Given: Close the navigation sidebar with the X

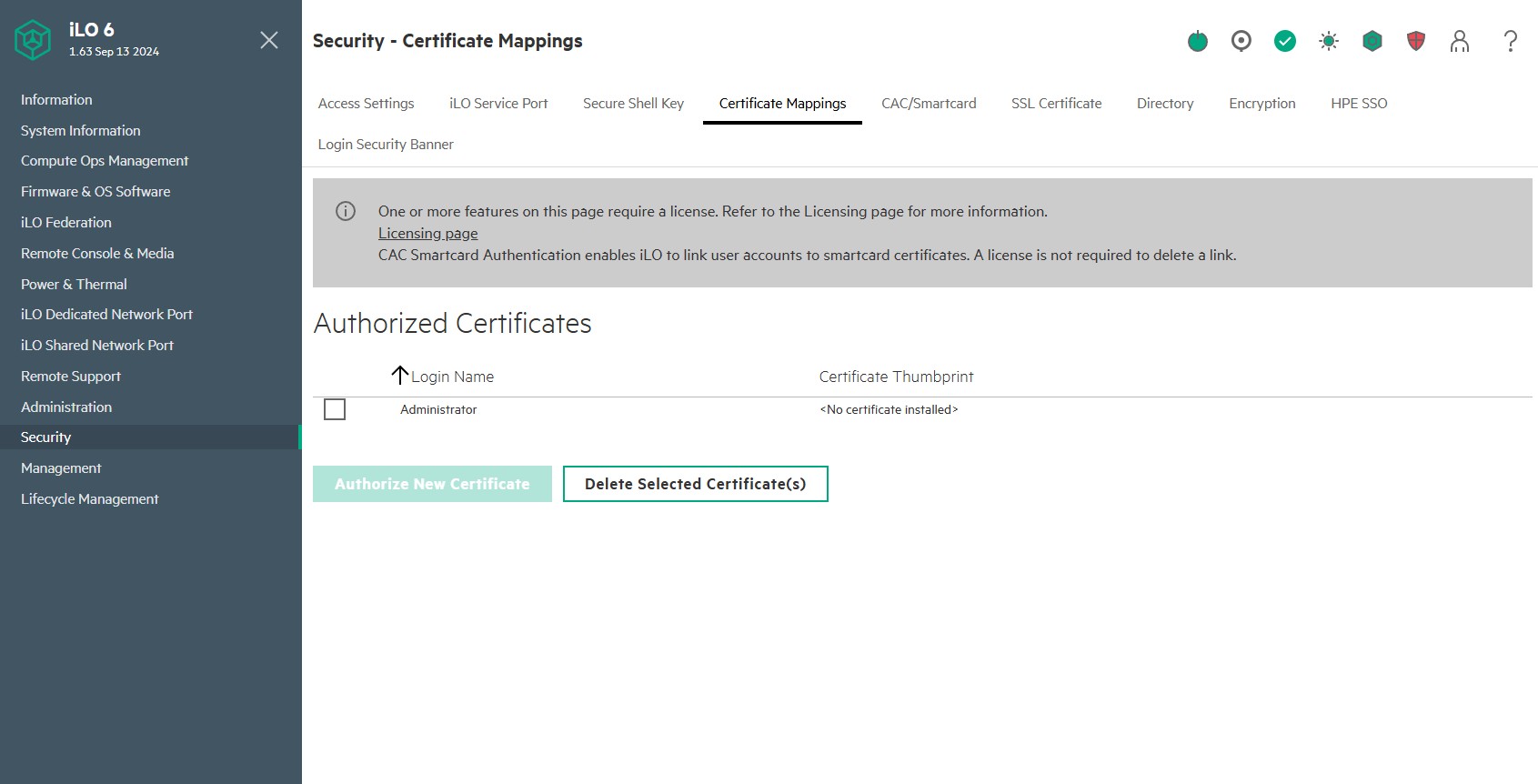Looking at the screenshot, I should [269, 40].
